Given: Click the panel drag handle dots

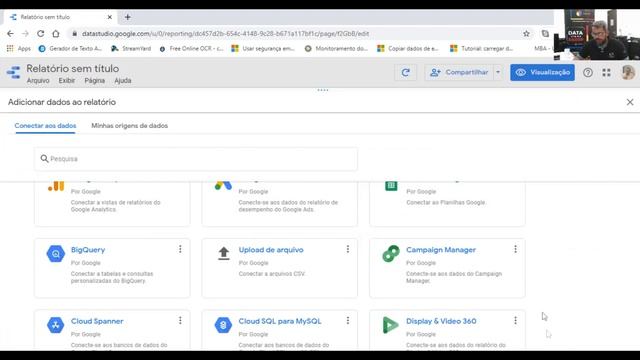Looking at the screenshot, I should pyautogui.click(x=322, y=90).
